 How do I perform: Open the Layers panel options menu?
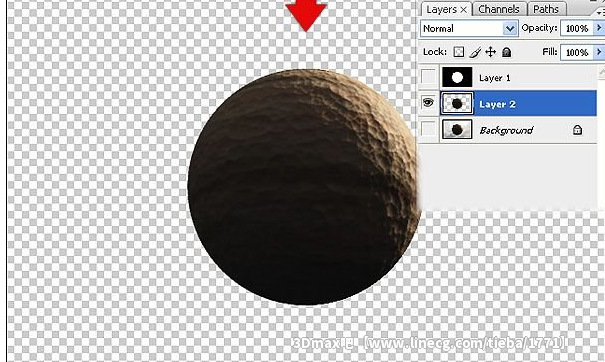[x=600, y=12]
